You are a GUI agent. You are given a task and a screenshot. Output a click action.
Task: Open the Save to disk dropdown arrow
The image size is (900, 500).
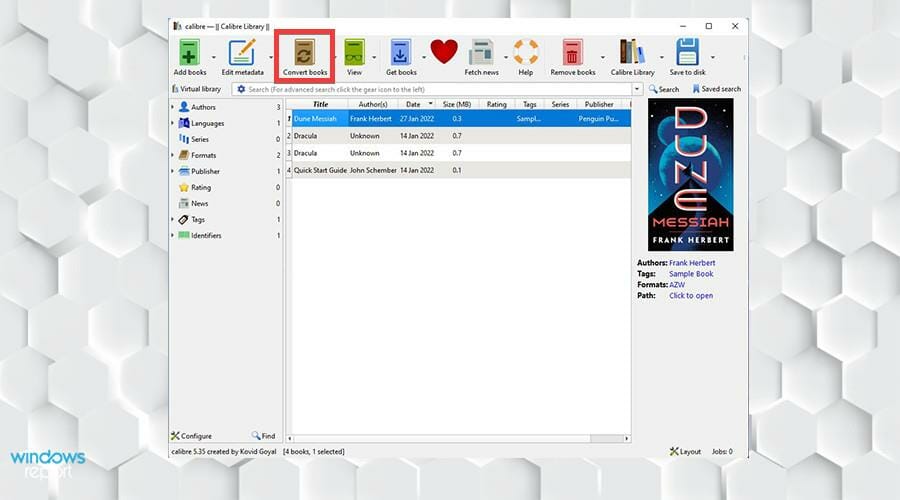coord(712,57)
